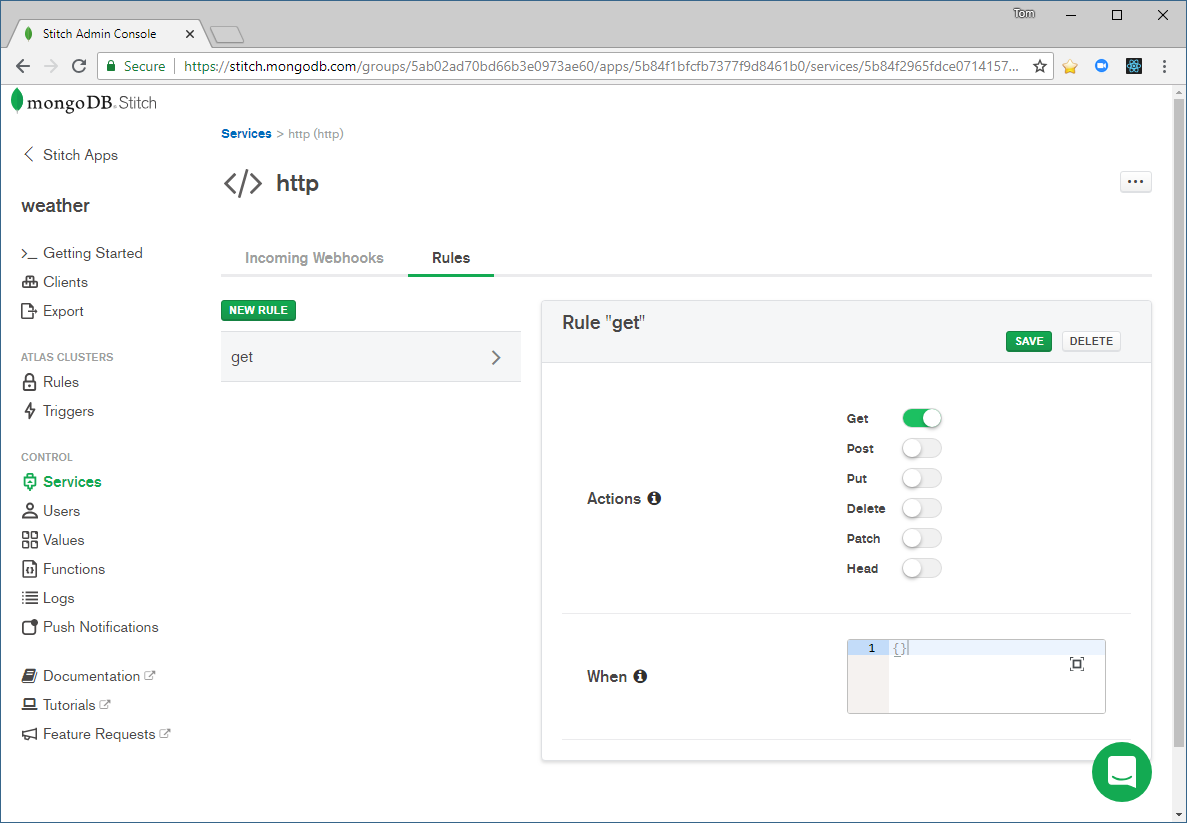Click the Export icon in sidebar
Screen dimensions: 1187x823
point(29,311)
